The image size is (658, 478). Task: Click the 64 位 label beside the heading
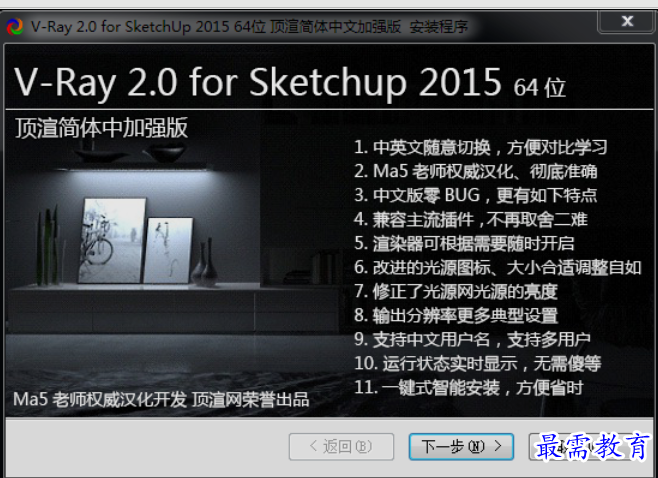(540, 88)
